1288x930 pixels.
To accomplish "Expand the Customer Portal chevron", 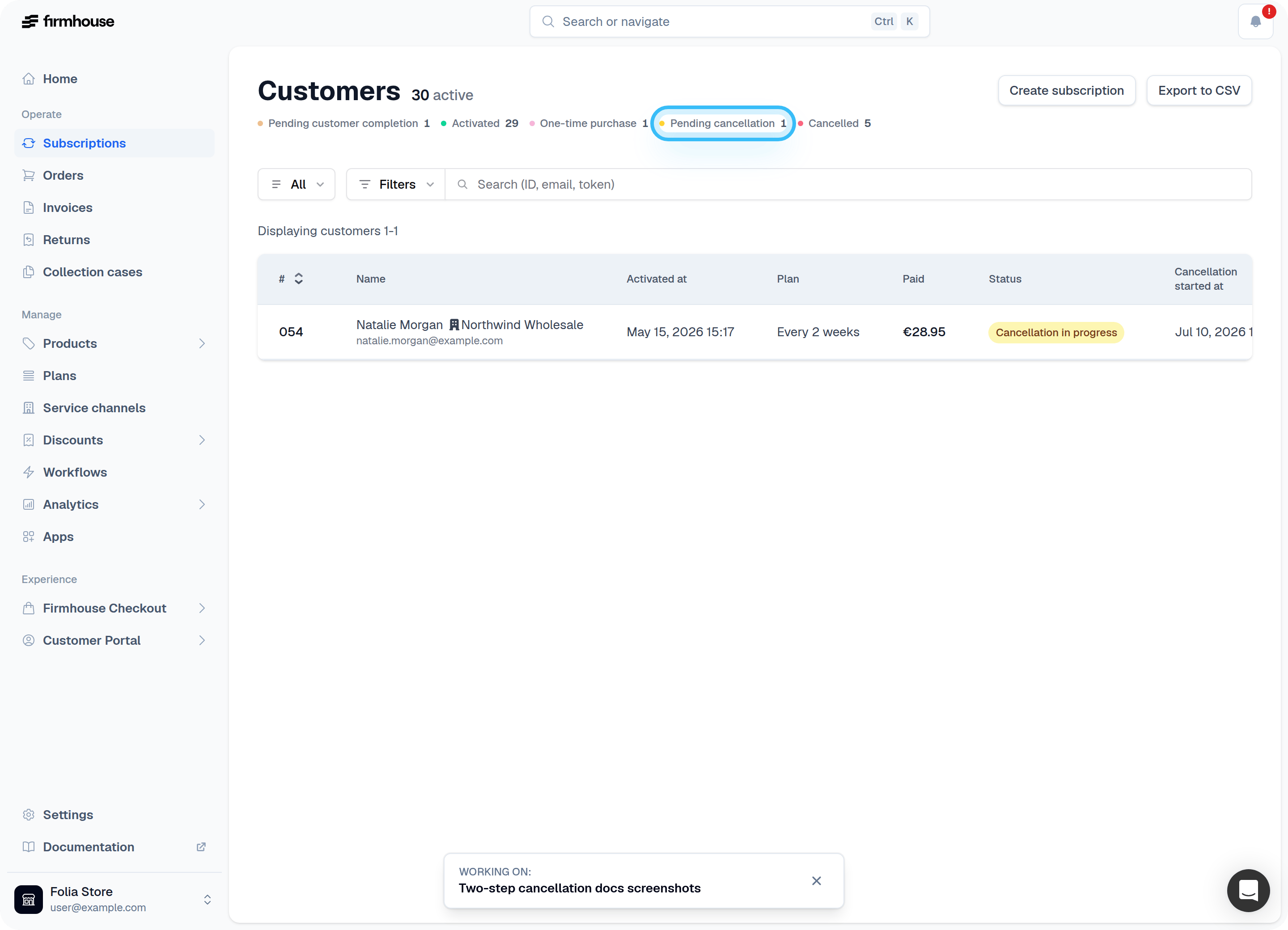I will pyautogui.click(x=202, y=640).
